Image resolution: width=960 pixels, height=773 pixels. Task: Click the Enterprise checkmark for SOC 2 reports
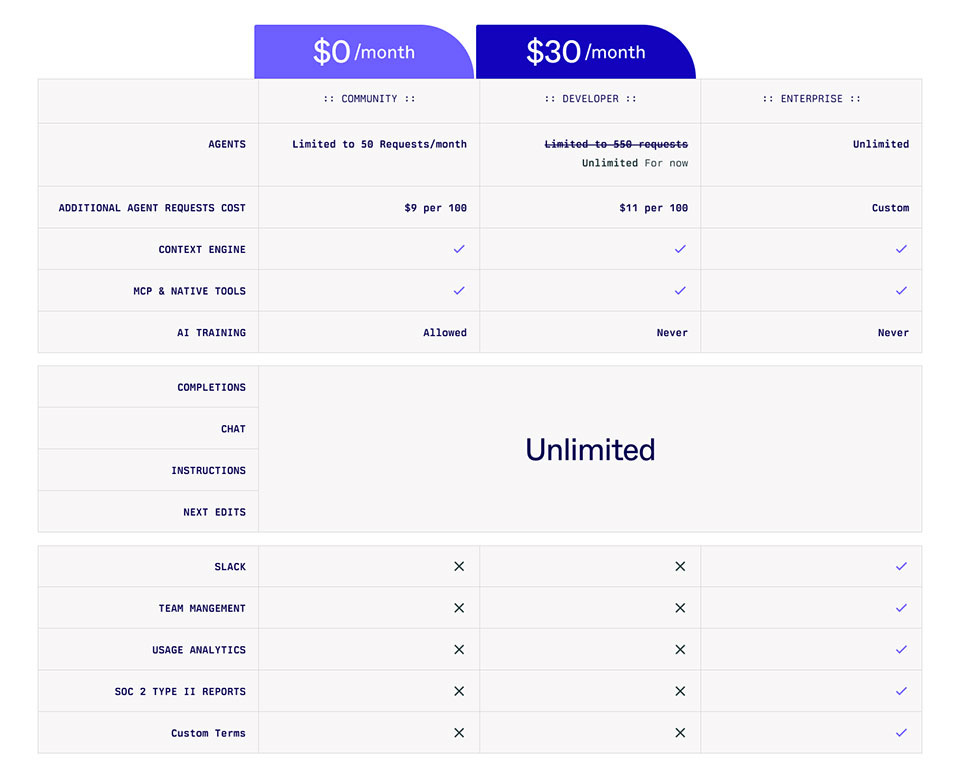tap(901, 691)
